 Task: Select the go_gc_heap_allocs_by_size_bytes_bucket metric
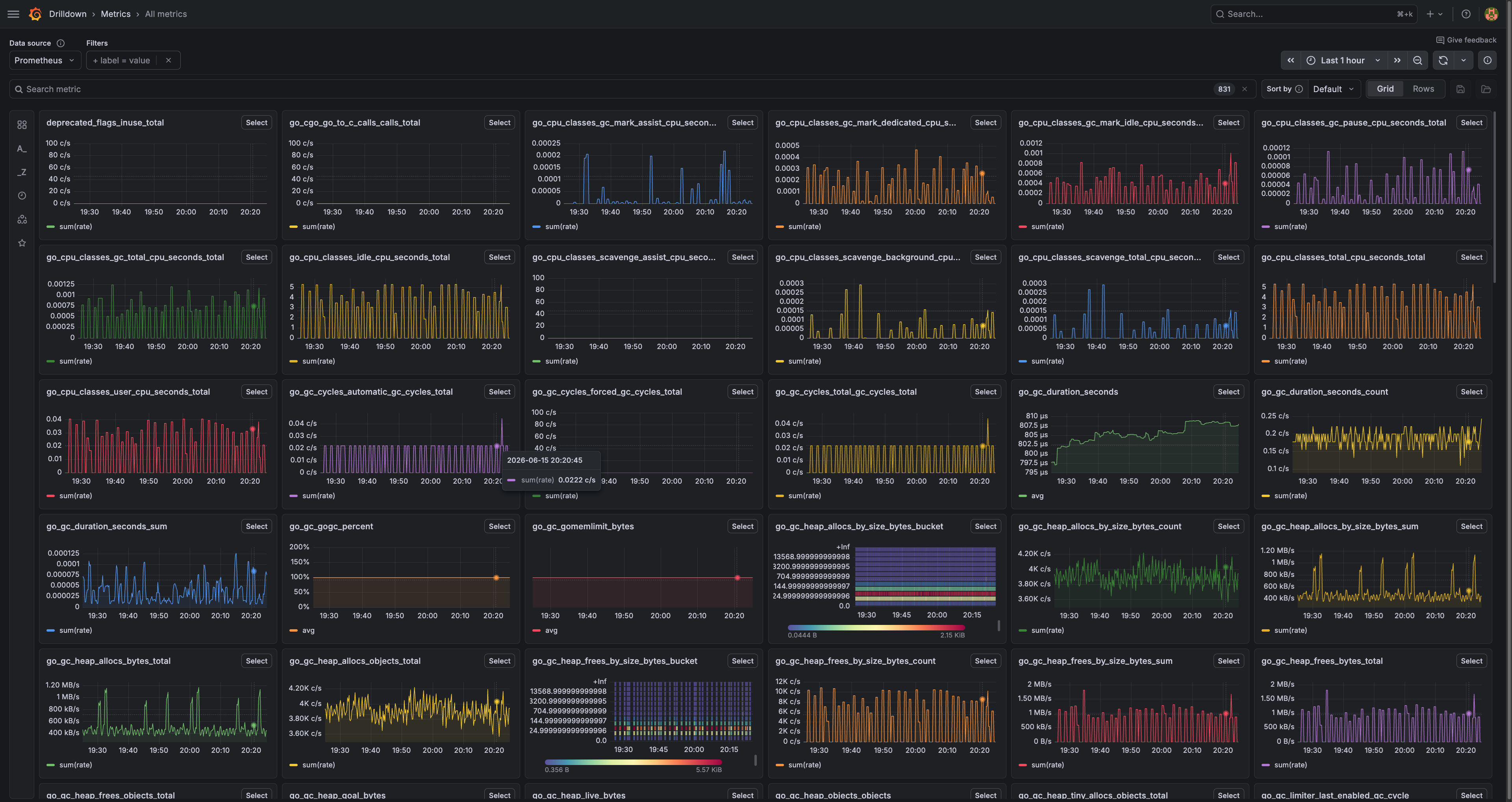986,526
